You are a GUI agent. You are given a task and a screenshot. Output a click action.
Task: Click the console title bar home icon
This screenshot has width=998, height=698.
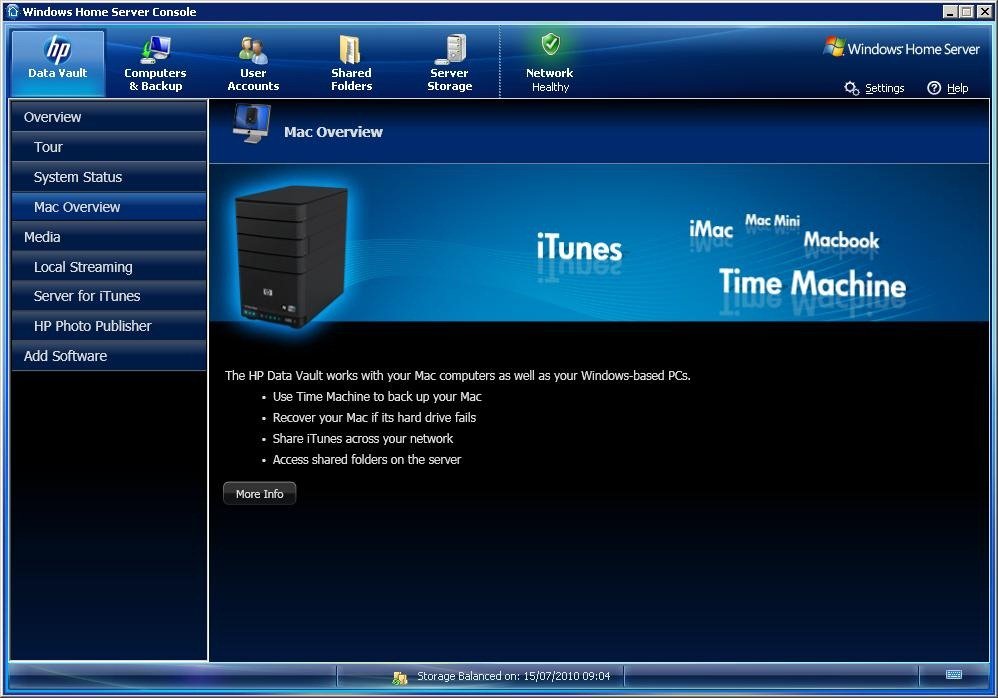pyautogui.click(x=13, y=11)
